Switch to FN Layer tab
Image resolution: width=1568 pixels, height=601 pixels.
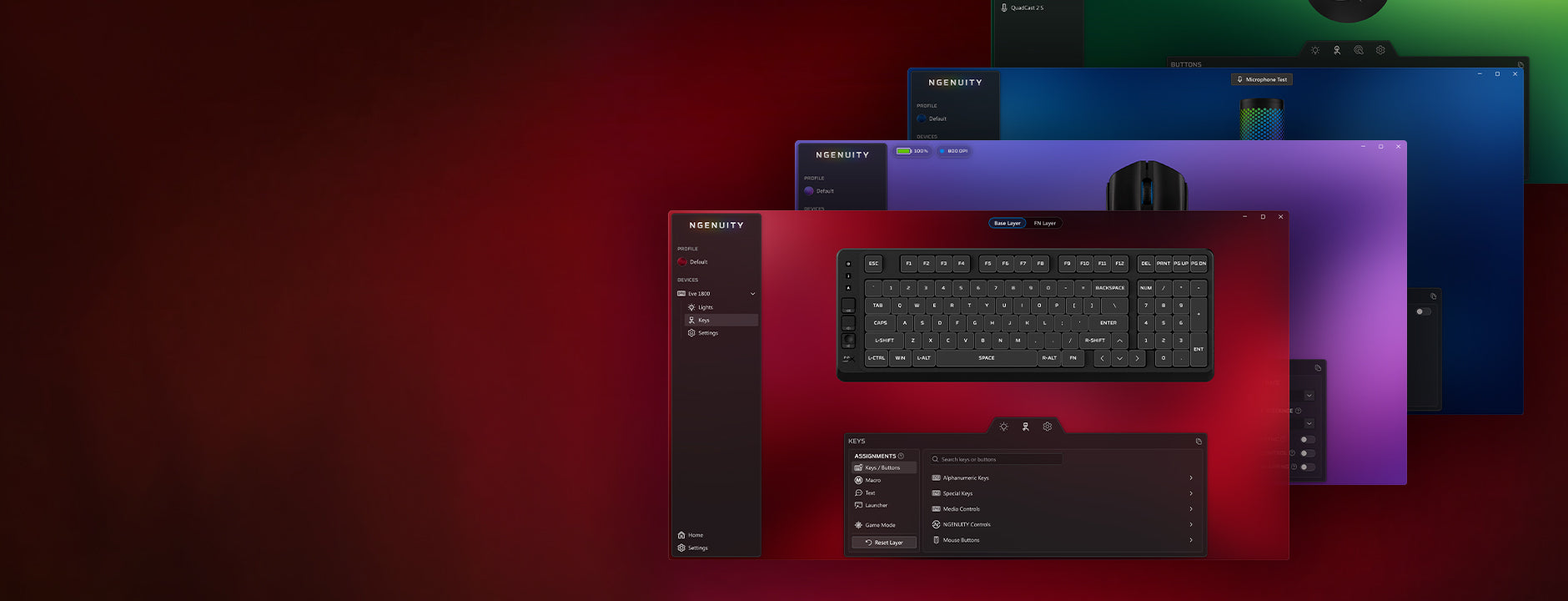[1045, 223]
